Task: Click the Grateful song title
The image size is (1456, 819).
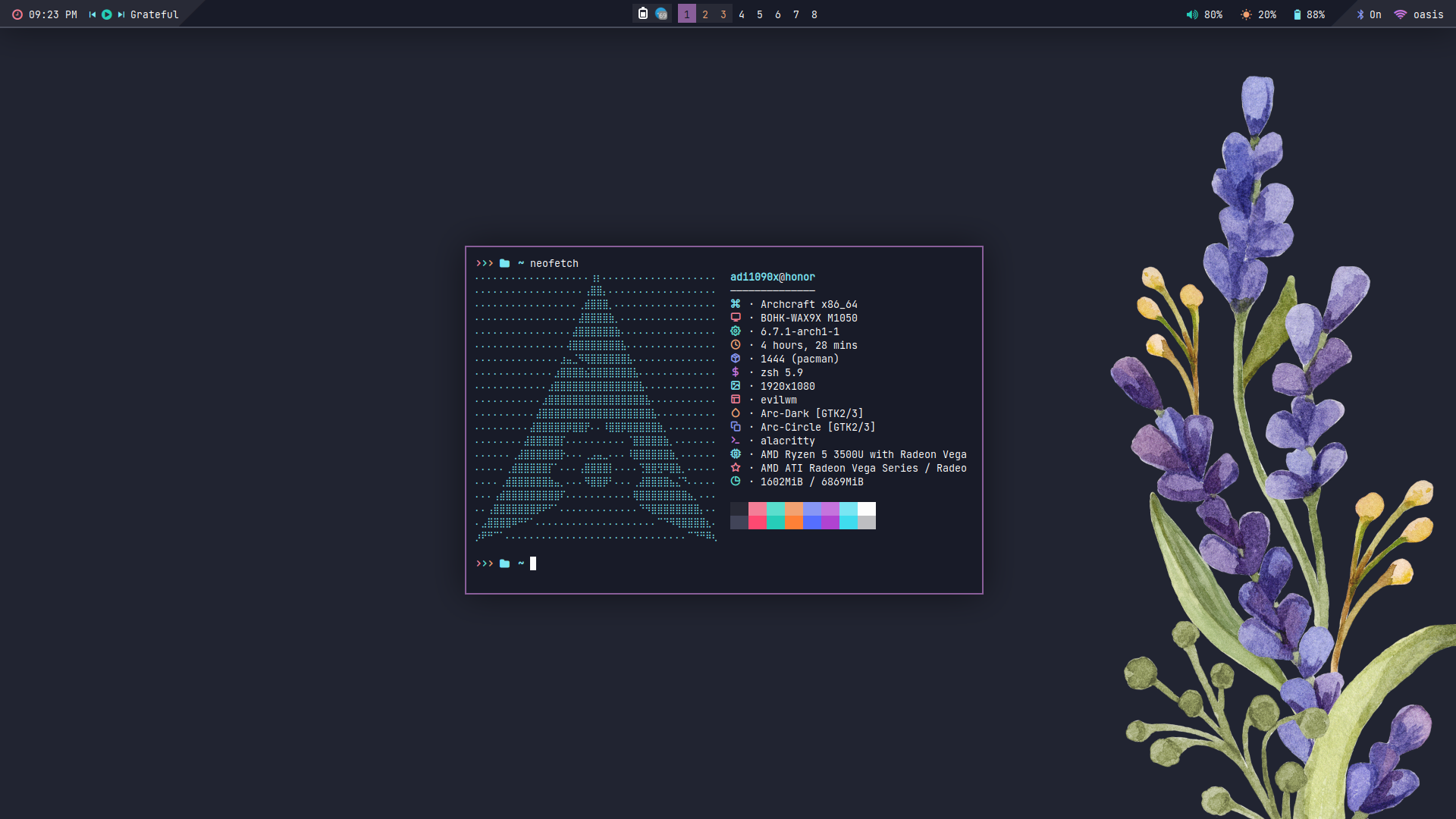Action: click(x=155, y=14)
